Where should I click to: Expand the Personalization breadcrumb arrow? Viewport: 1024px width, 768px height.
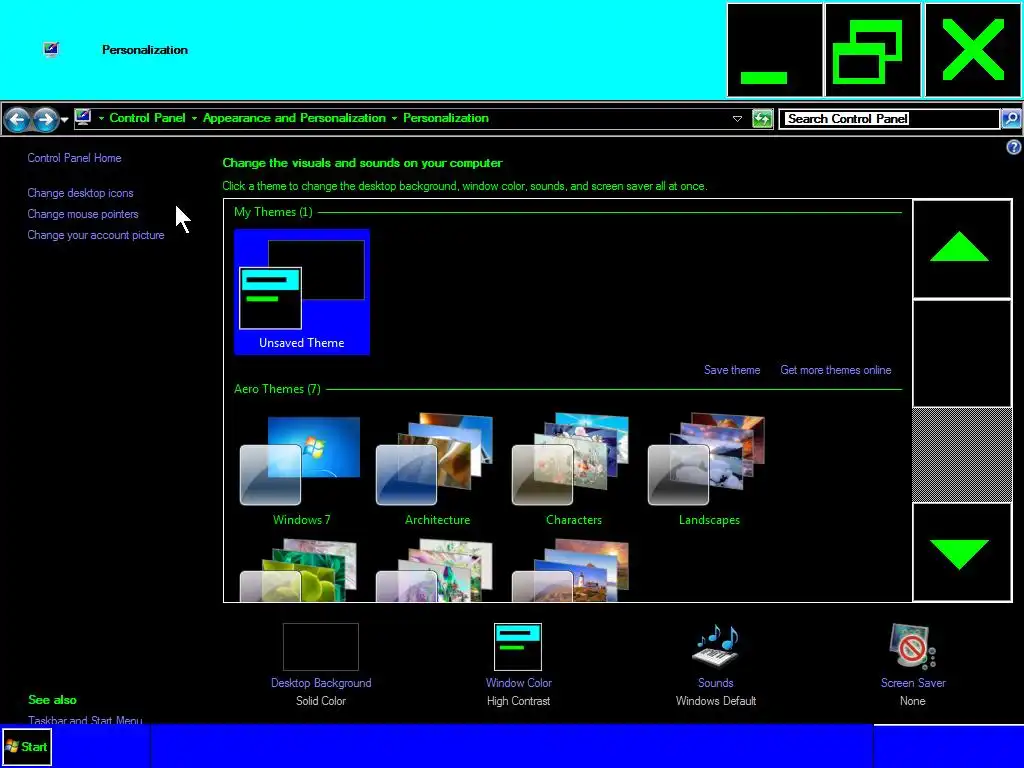tap(394, 118)
